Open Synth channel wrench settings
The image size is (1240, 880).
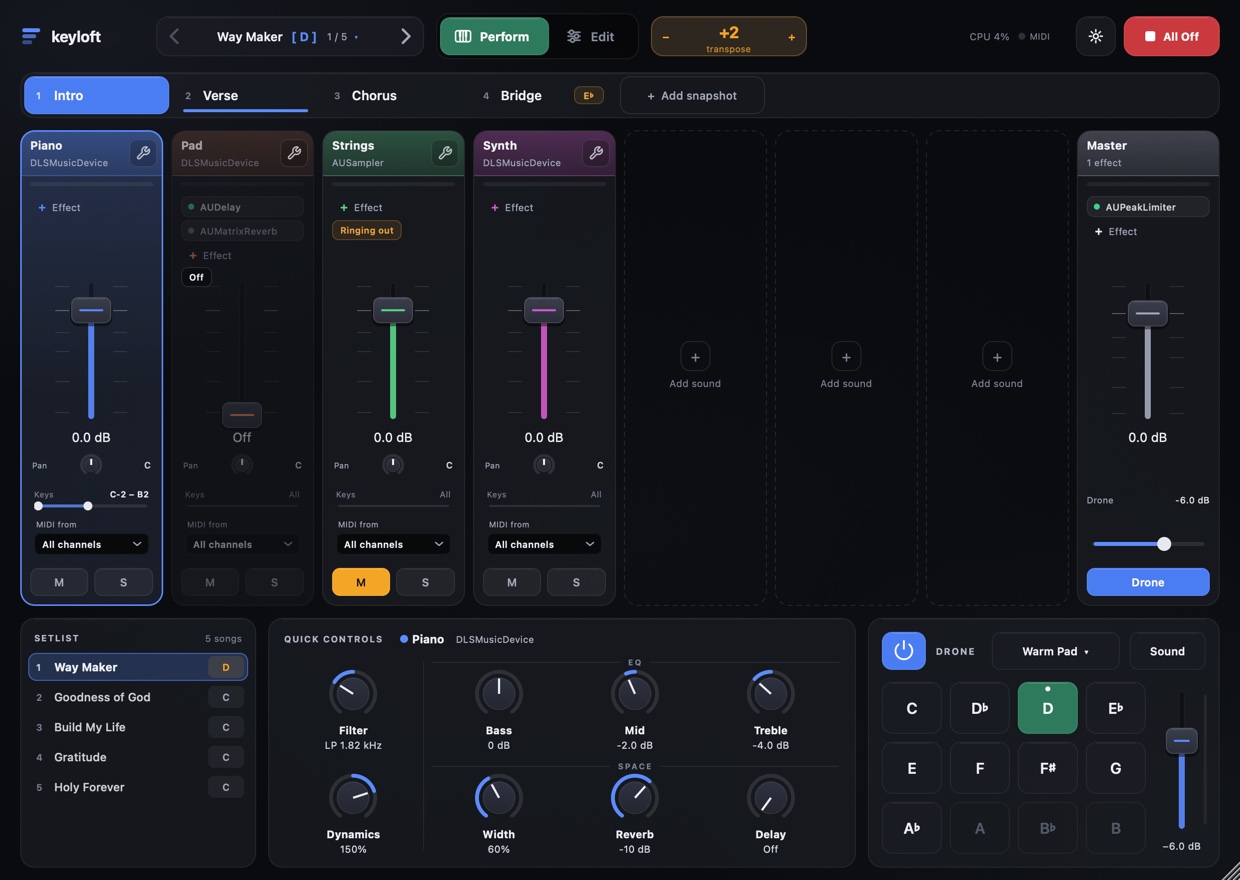click(596, 153)
